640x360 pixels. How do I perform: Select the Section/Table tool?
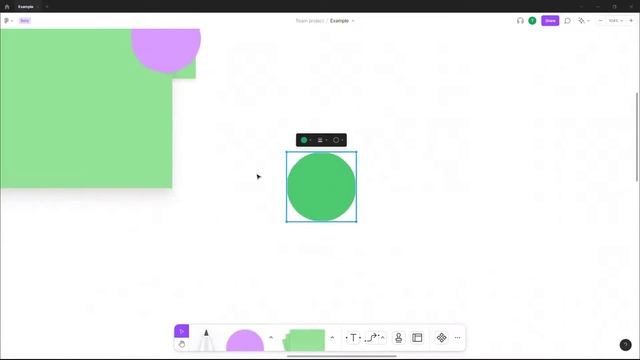click(x=417, y=338)
